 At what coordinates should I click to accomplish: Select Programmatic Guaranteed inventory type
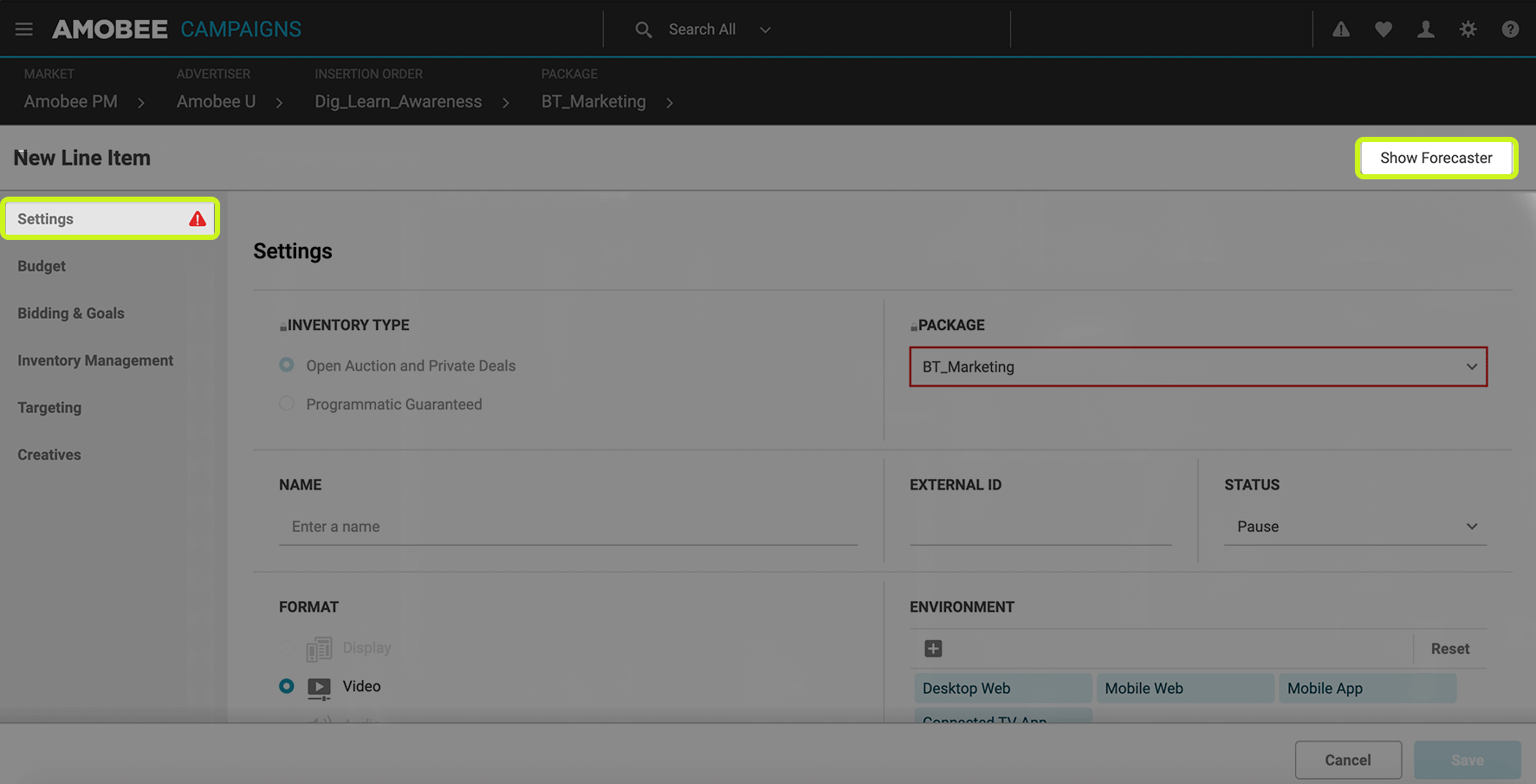(287, 404)
